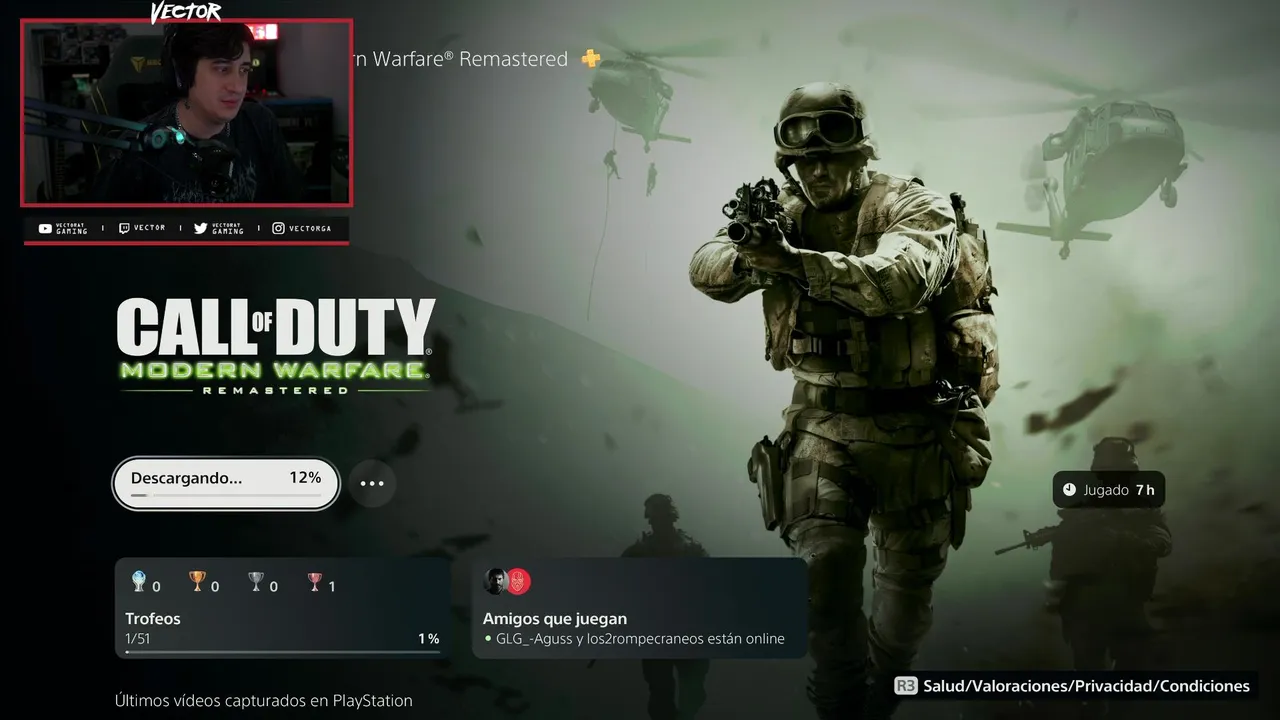Click the R3 button prompt icon
Viewport: 1280px width, 720px height.
click(905, 686)
